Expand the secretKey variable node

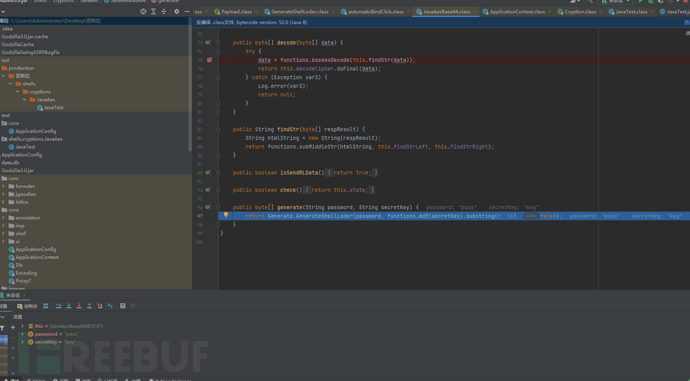point(22,342)
